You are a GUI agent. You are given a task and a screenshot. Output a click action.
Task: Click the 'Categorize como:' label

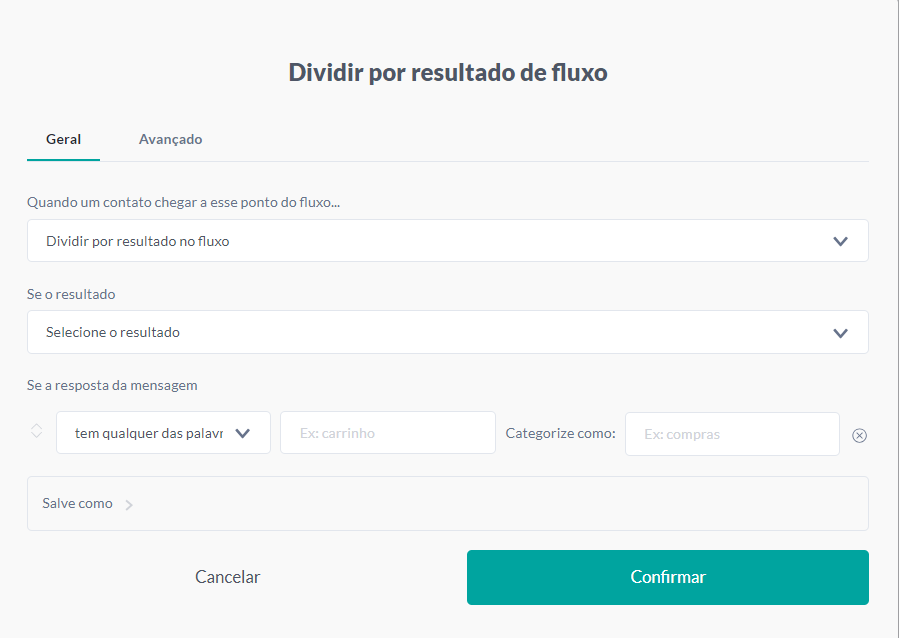pos(560,433)
